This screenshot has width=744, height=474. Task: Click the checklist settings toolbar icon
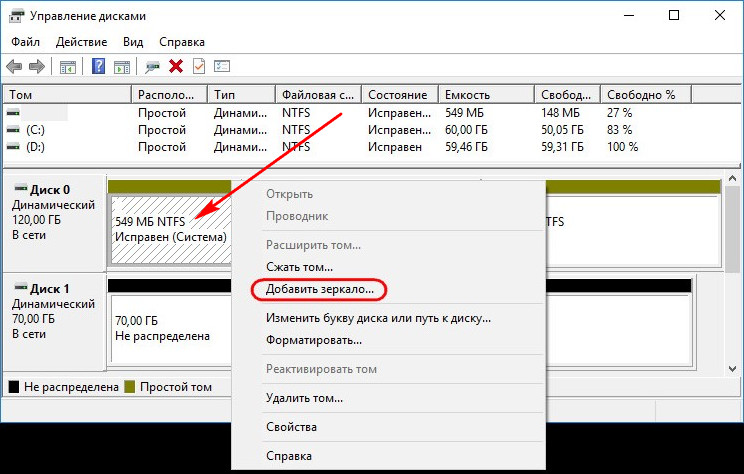tap(222, 66)
